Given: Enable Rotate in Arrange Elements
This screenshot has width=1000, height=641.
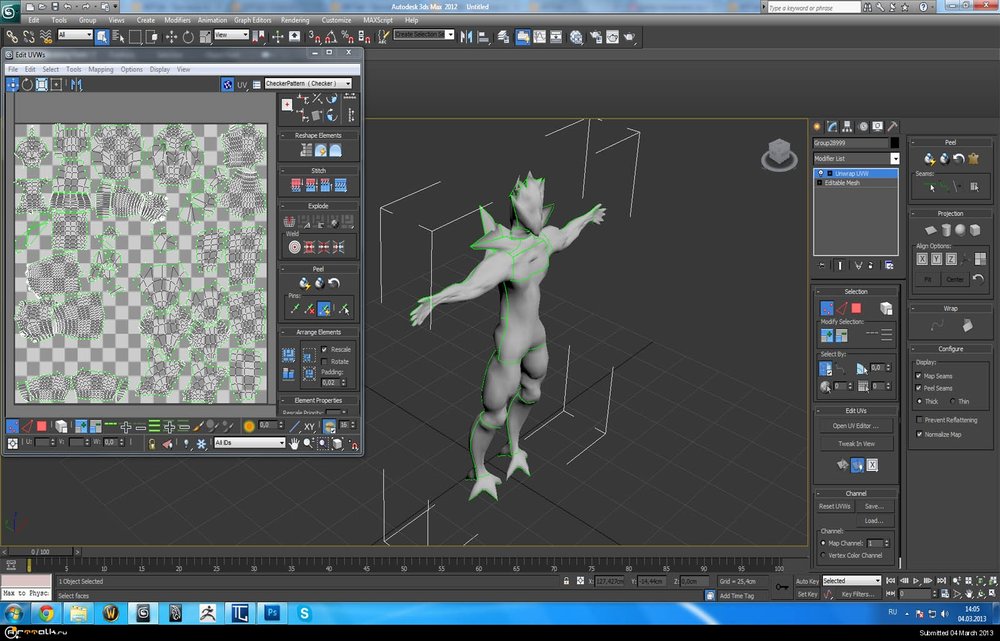Looking at the screenshot, I should point(325,361).
